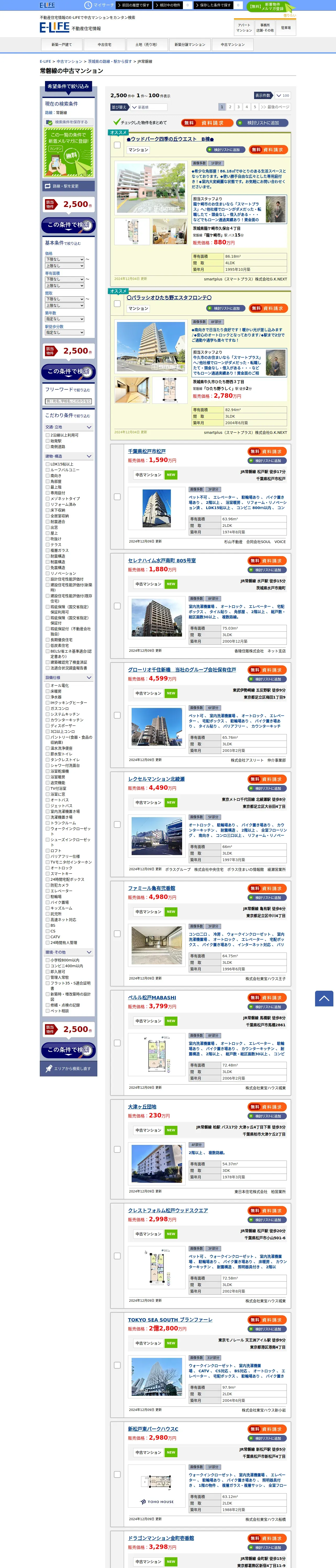Enable the LDK15帖以上 filter checkbox
This screenshot has height=1568, width=336.
coord(48,464)
